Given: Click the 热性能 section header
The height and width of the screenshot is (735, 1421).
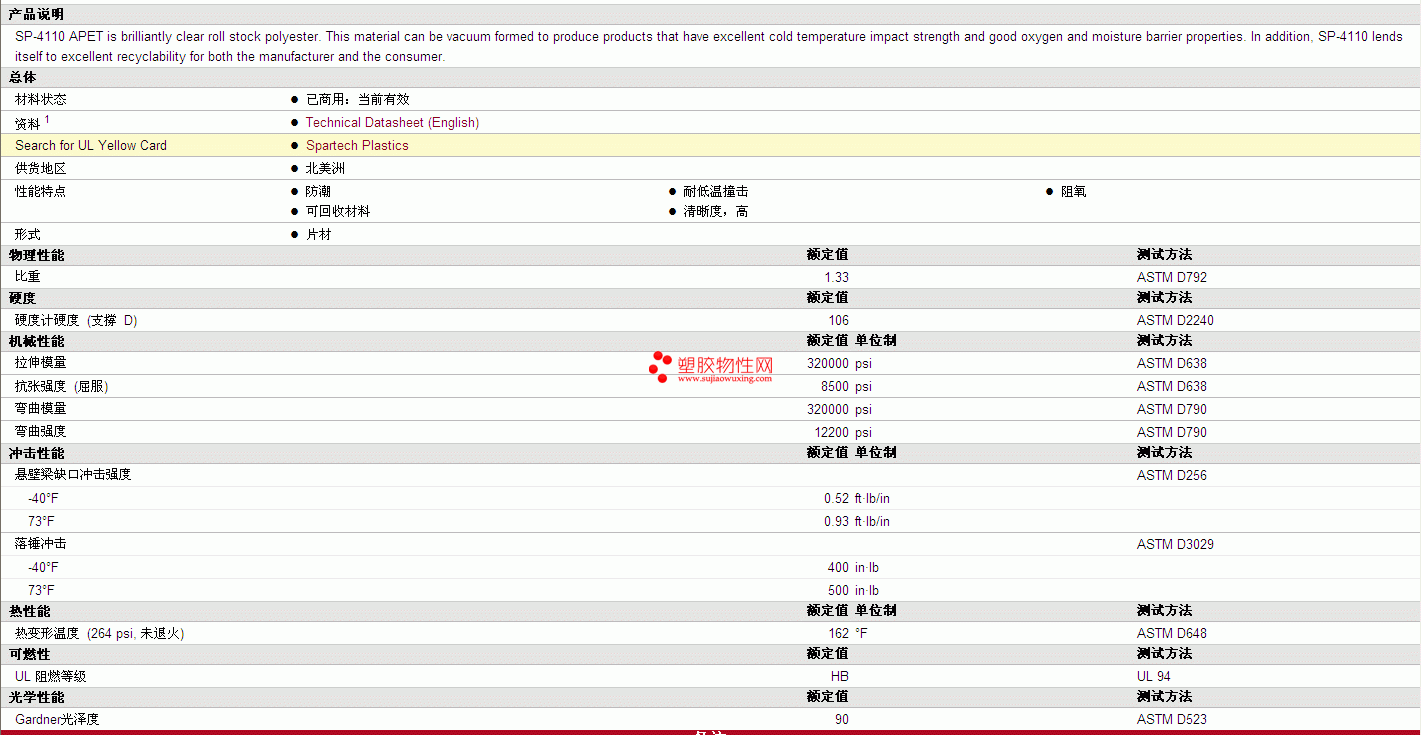Looking at the screenshot, I should coord(29,611).
